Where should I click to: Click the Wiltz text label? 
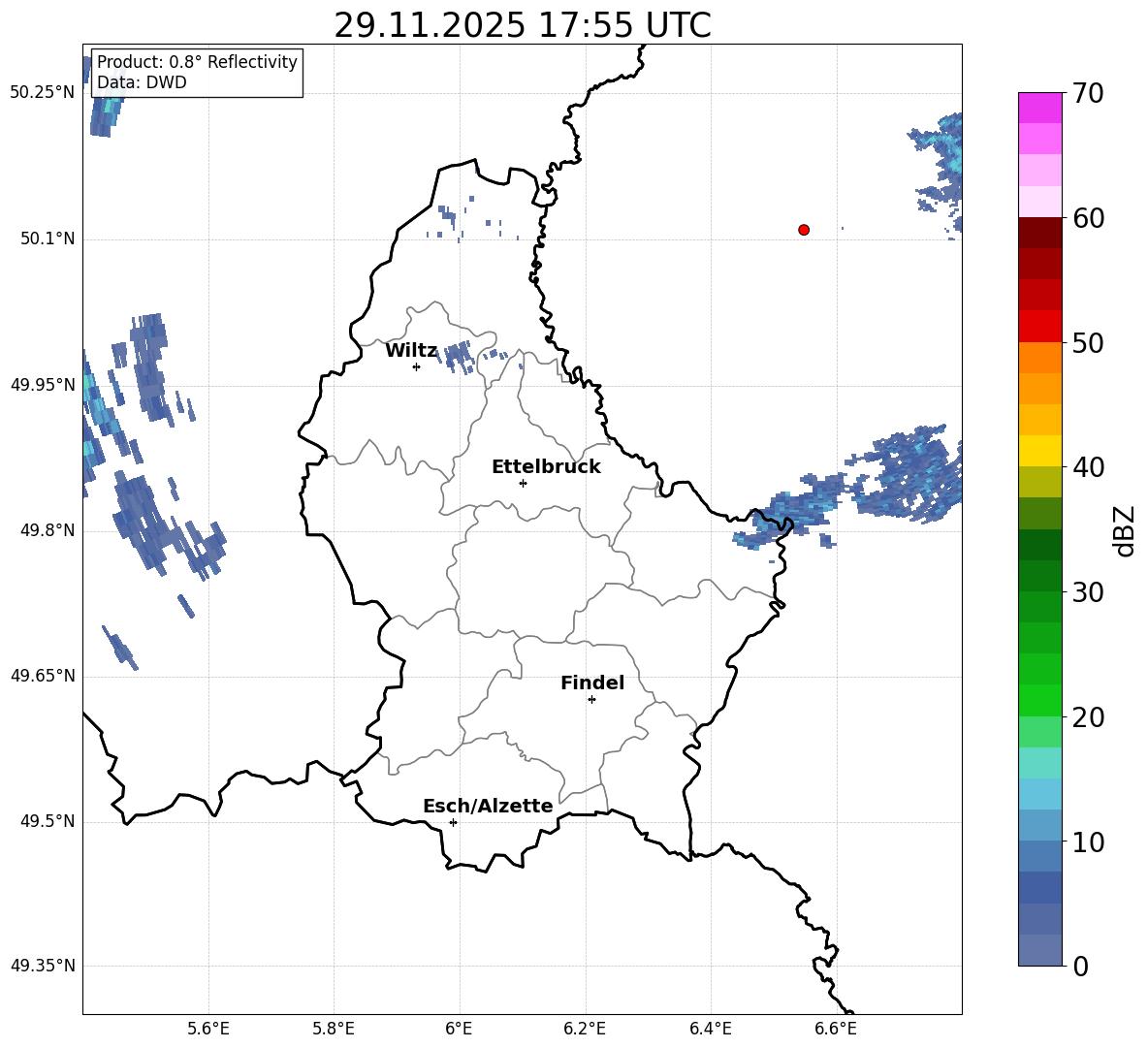pyautogui.click(x=411, y=351)
